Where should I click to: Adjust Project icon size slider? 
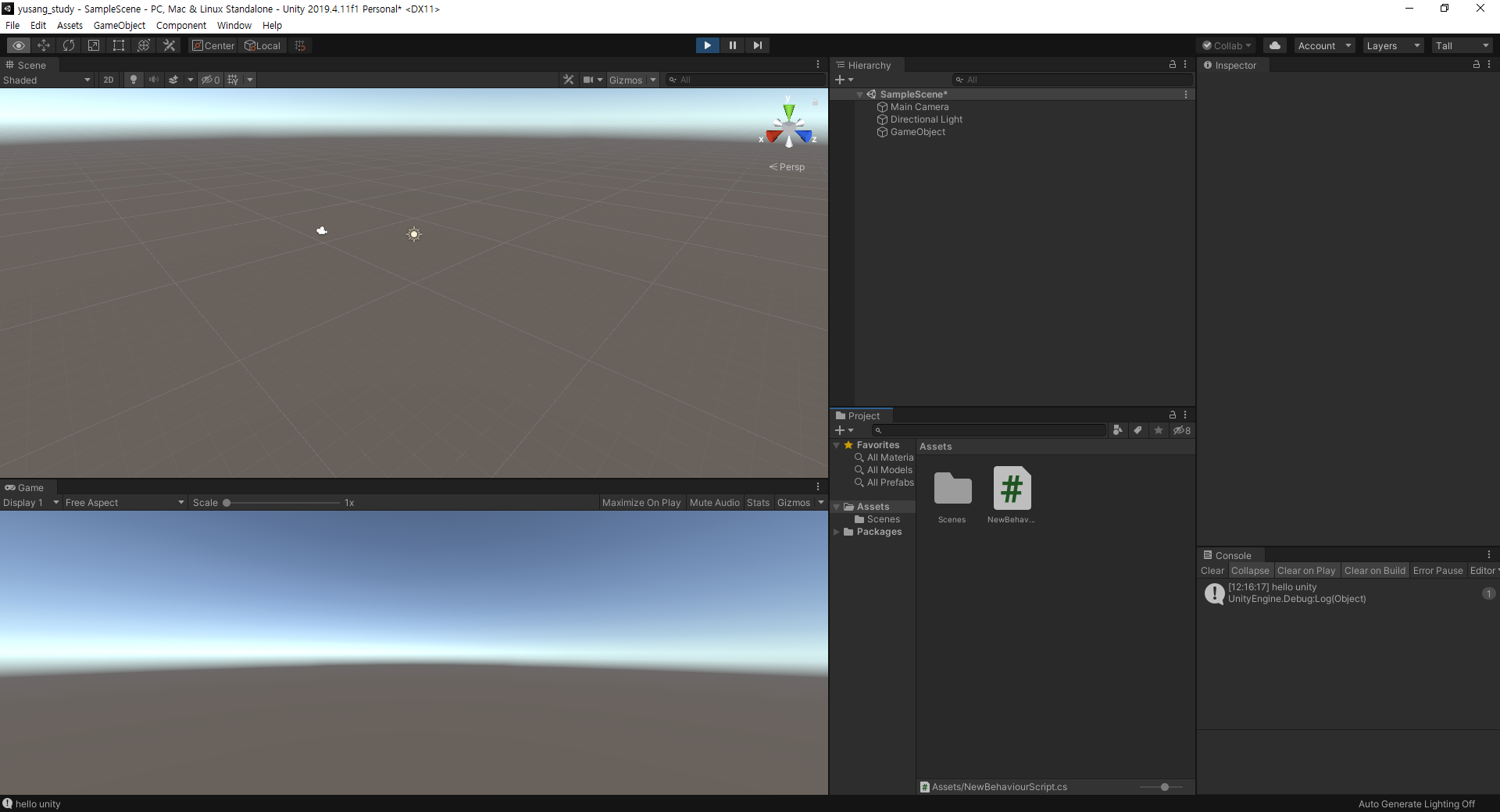(1164, 787)
